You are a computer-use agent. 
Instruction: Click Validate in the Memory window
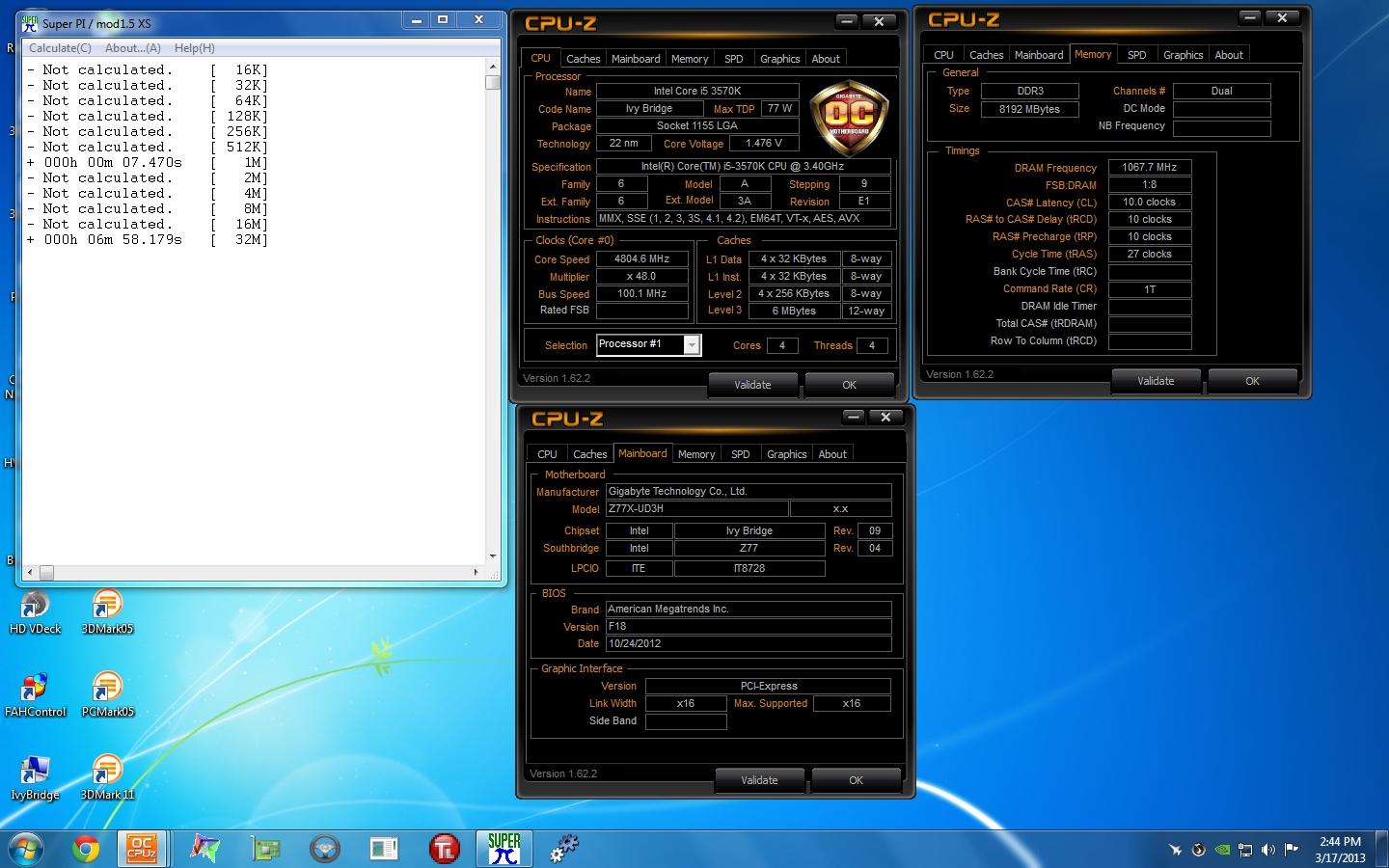point(1156,381)
